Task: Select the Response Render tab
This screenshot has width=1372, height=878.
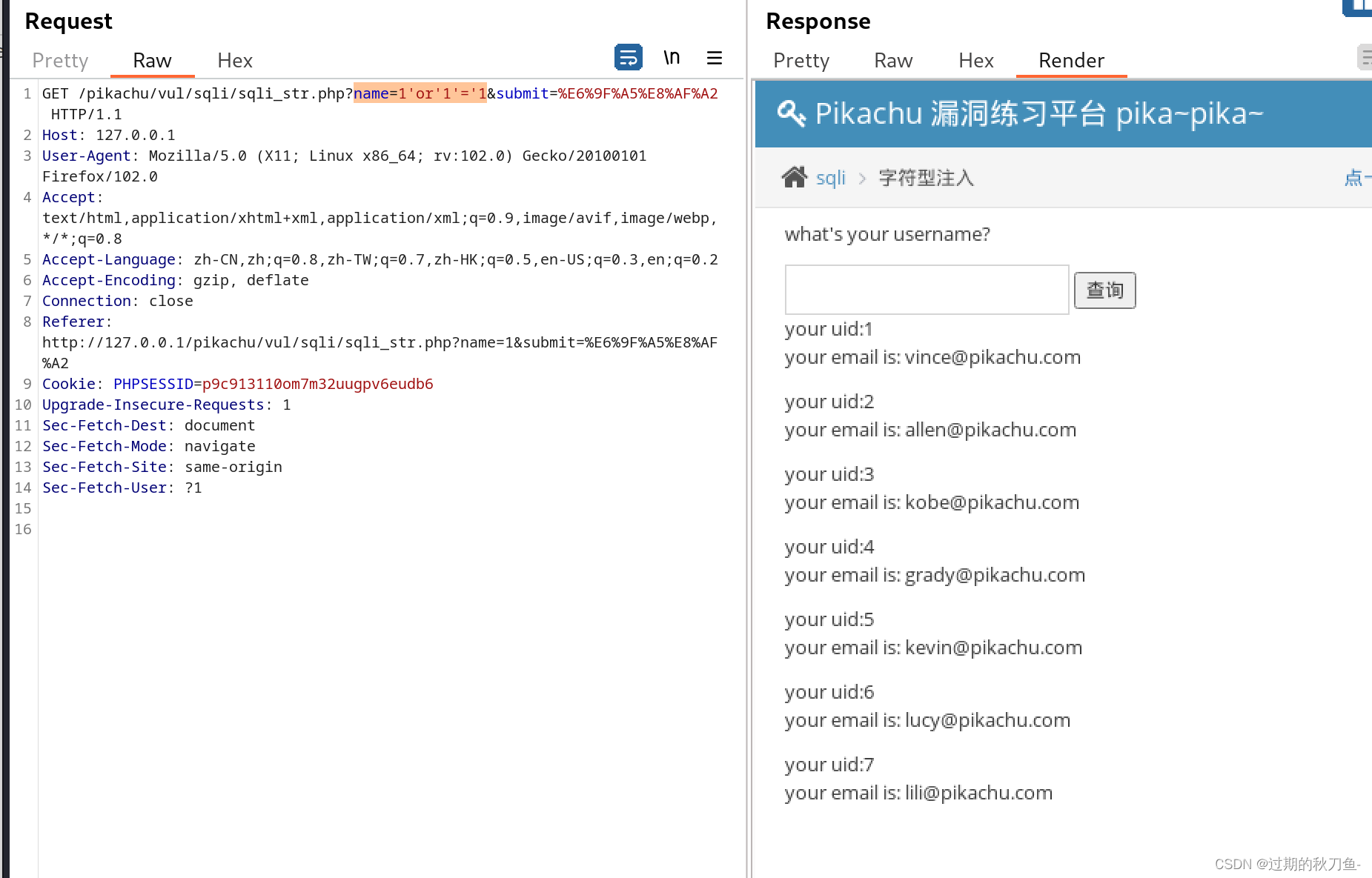Action: pos(1071,60)
